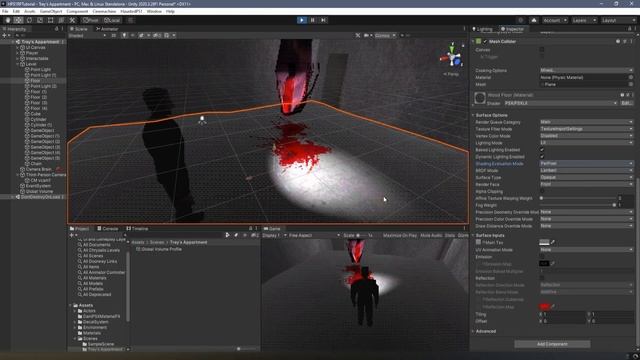This screenshot has width=640, height=360.
Task: Open Lighting Mode dropdown
Action: click(x=586, y=143)
